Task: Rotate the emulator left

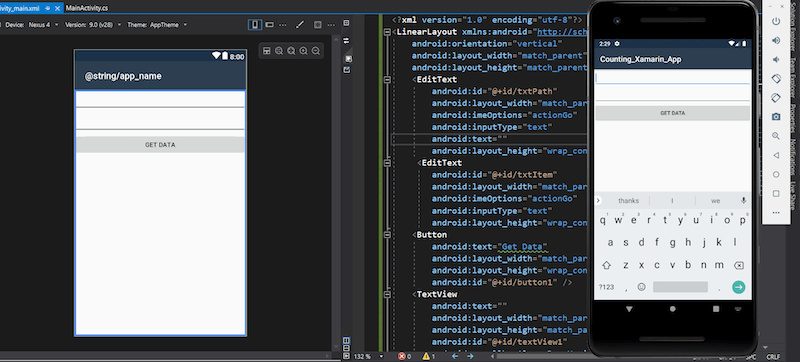Action: pyautogui.click(x=776, y=79)
